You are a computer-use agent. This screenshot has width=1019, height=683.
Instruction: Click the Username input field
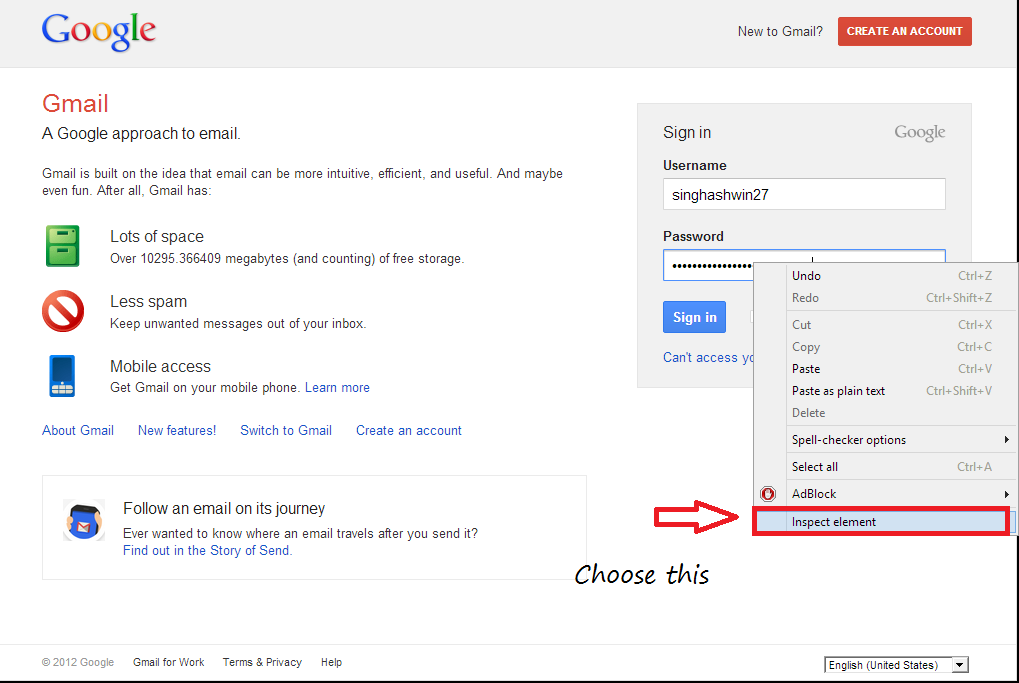[804, 194]
